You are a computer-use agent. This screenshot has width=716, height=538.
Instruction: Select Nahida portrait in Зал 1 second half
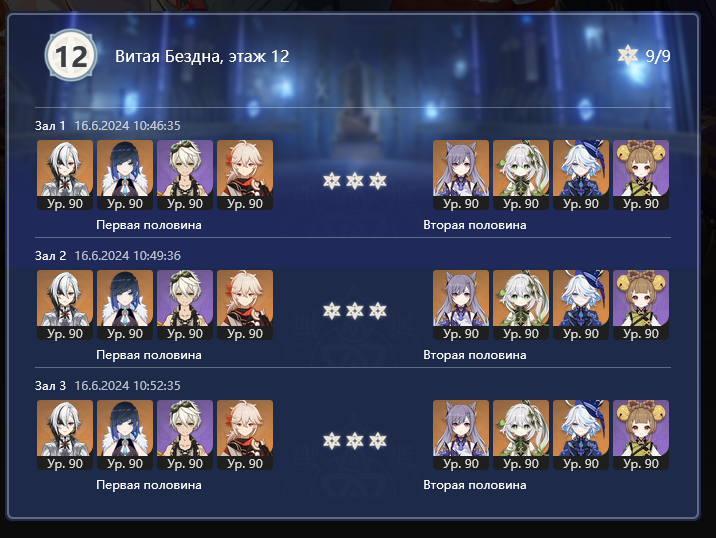tap(521, 175)
